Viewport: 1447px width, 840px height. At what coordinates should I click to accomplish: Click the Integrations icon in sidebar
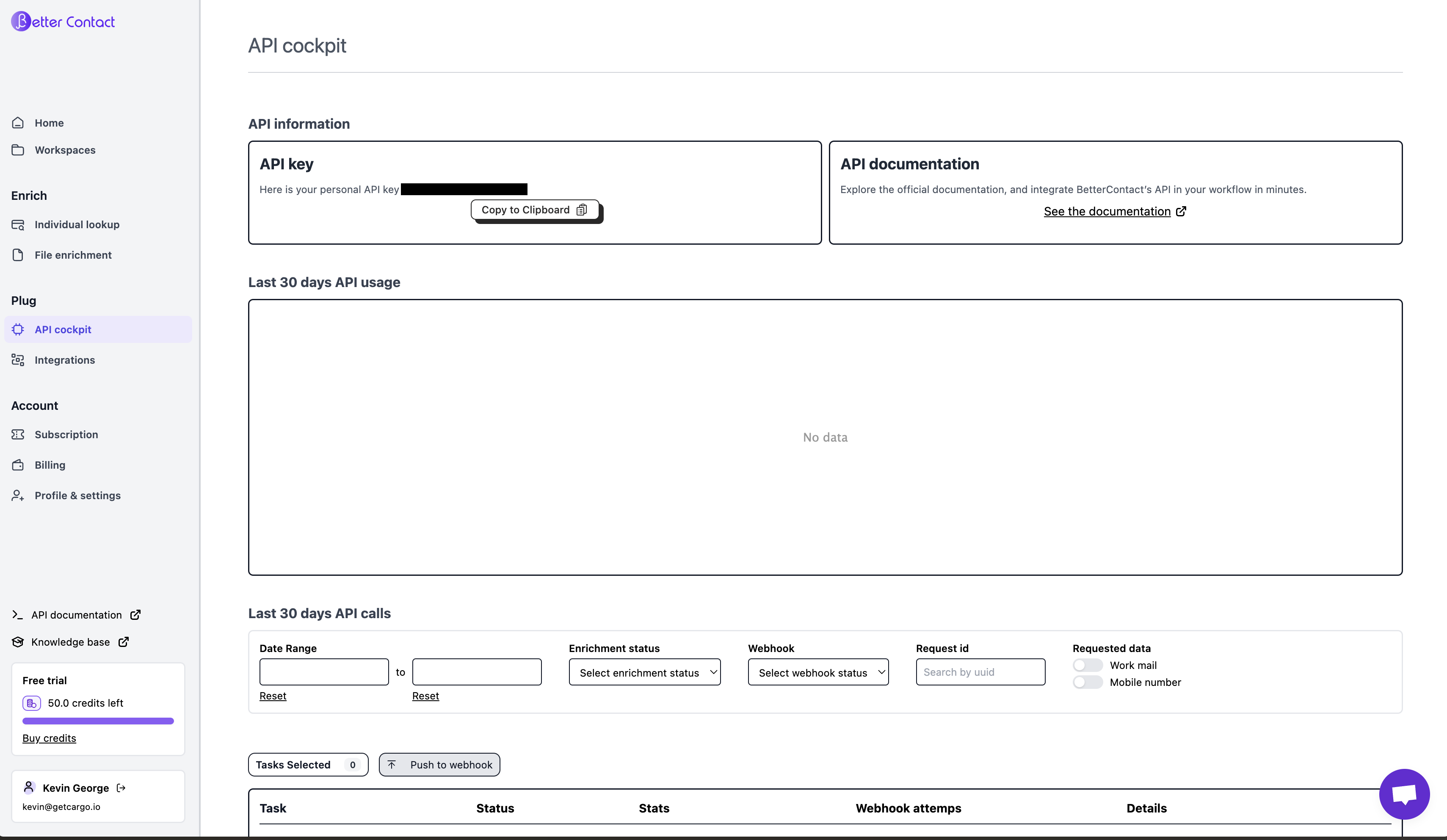(18, 360)
